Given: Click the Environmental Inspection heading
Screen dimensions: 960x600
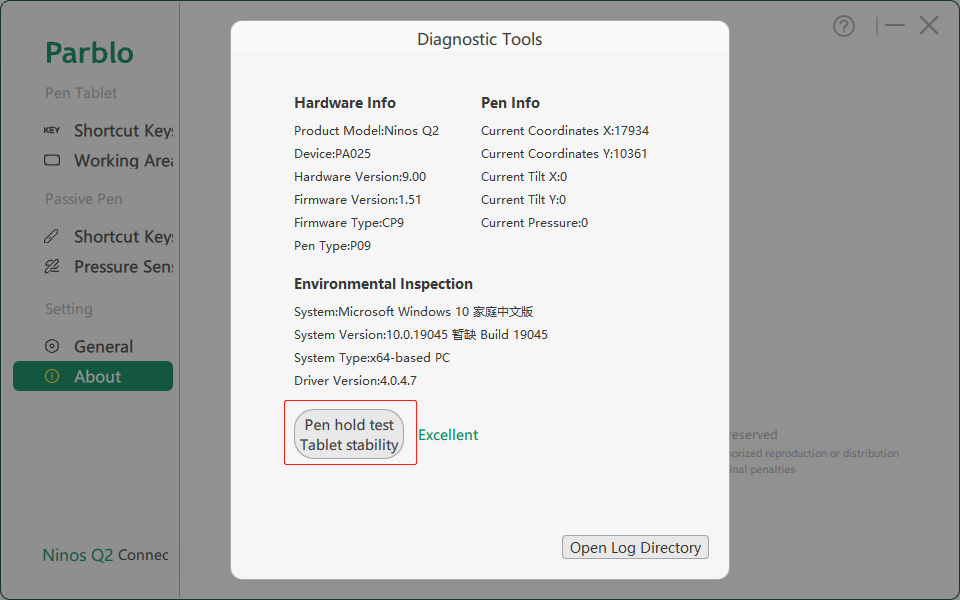Looking at the screenshot, I should coord(383,284).
